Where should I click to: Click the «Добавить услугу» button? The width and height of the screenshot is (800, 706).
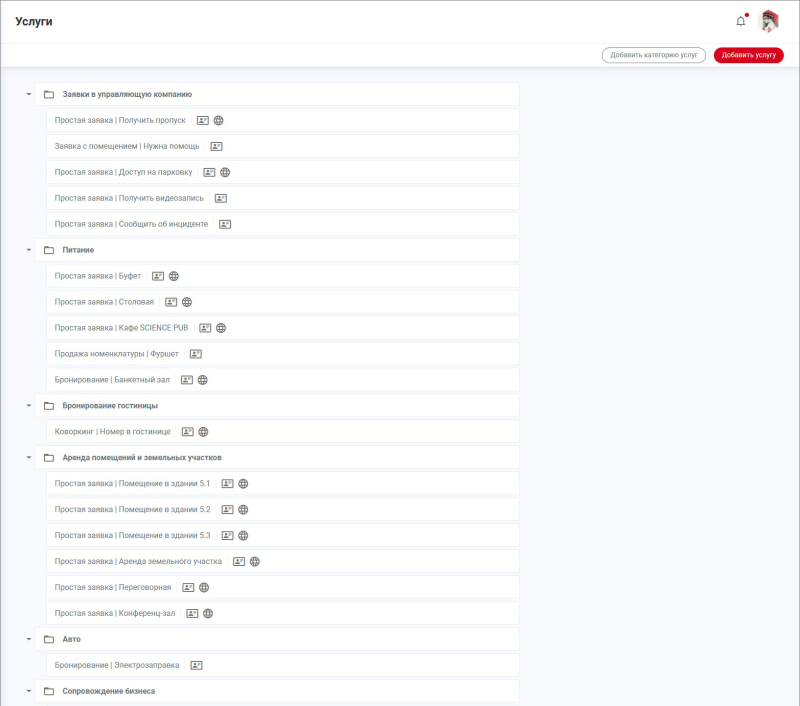coord(748,55)
